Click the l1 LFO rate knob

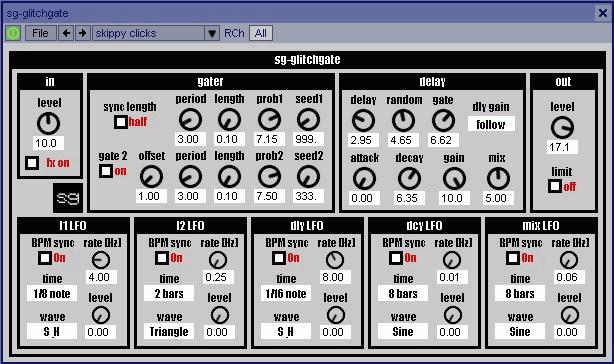coord(101,259)
